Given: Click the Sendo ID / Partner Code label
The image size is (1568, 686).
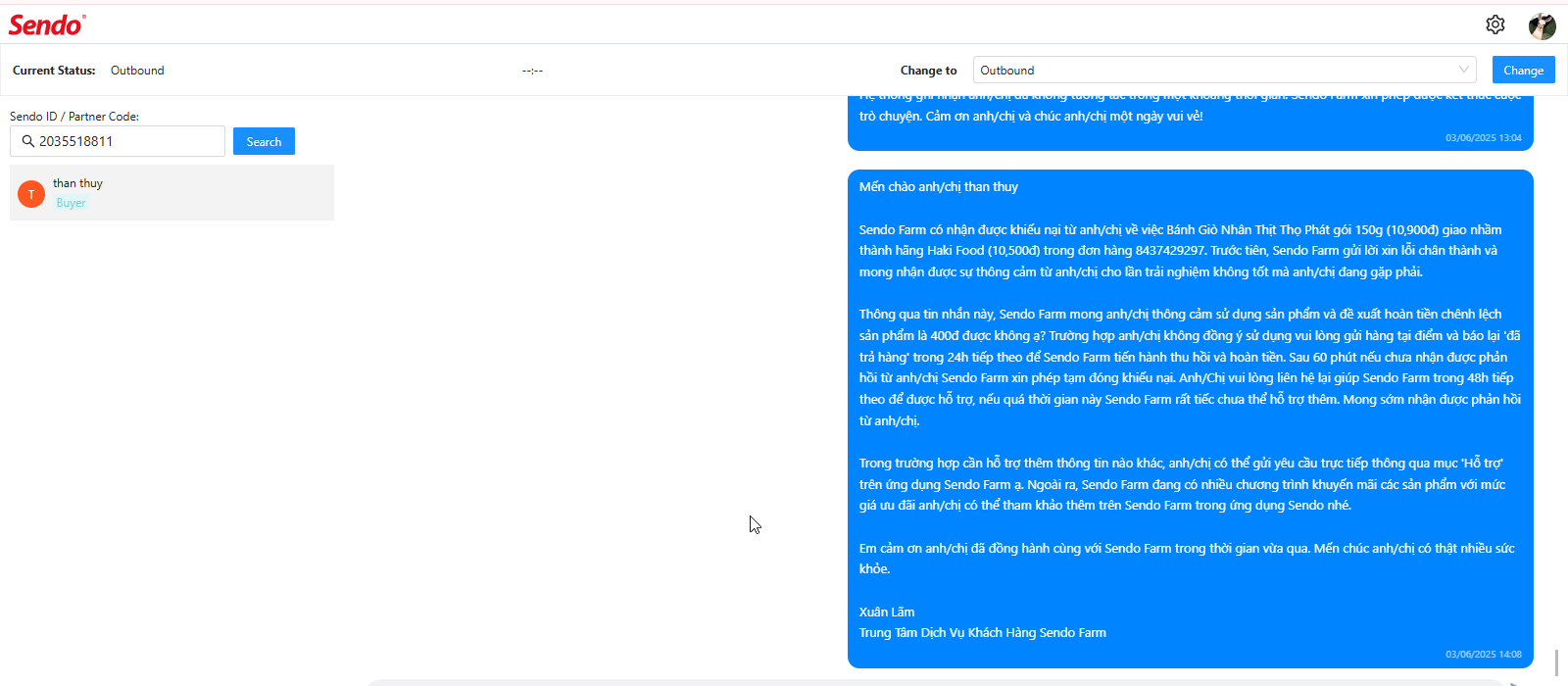Looking at the screenshot, I should point(74,116).
